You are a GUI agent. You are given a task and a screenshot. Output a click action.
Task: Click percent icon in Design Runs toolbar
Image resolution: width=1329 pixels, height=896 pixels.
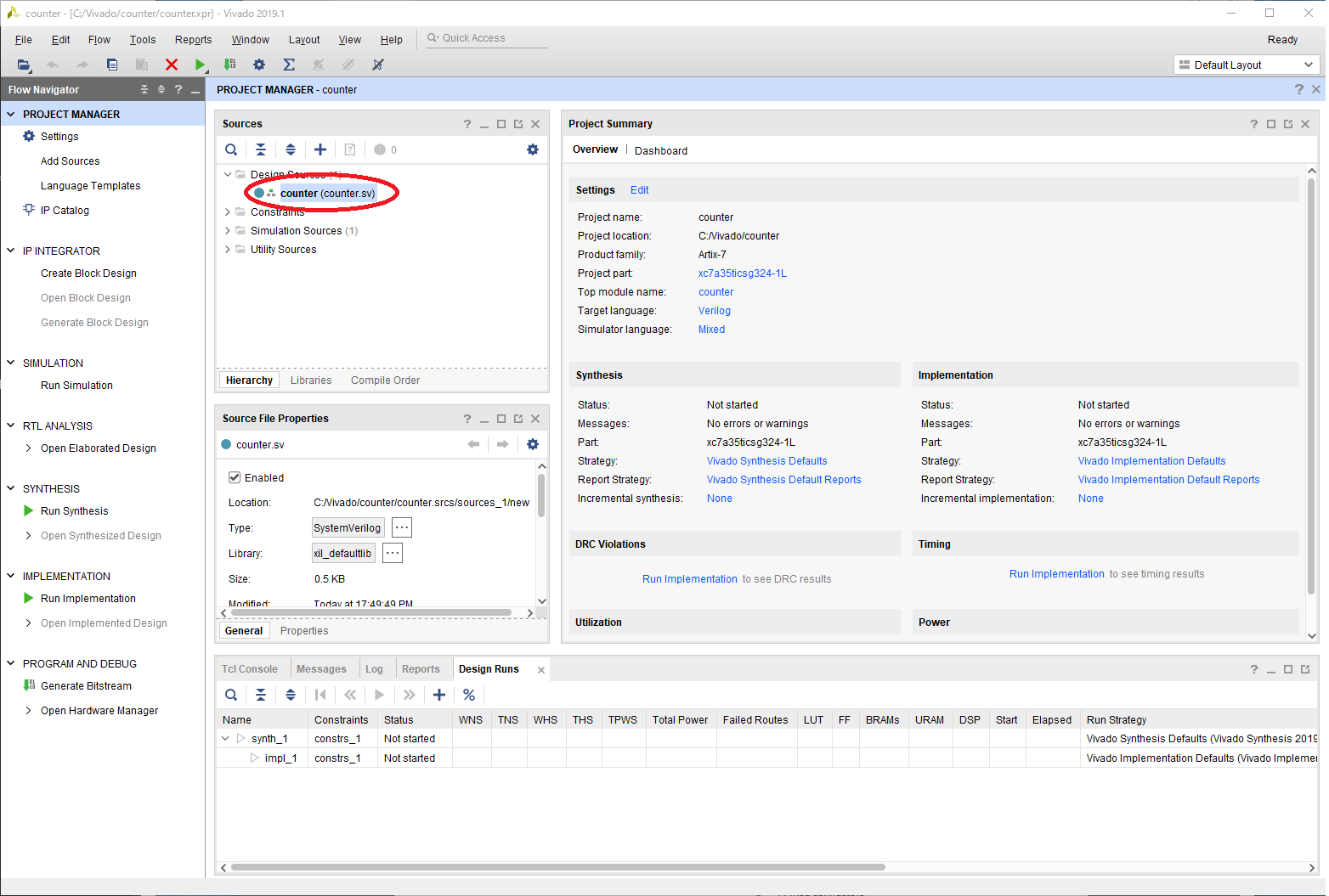(469, 695)
